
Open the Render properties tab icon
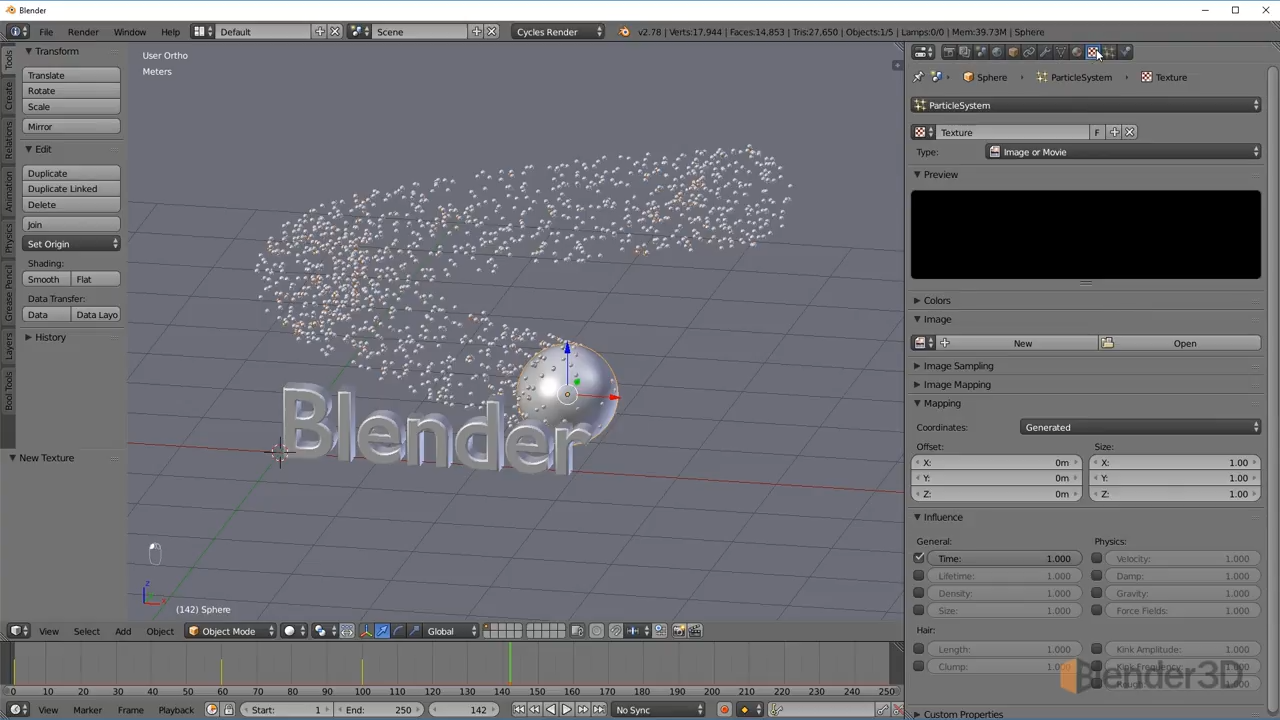[x=949, y=52]
